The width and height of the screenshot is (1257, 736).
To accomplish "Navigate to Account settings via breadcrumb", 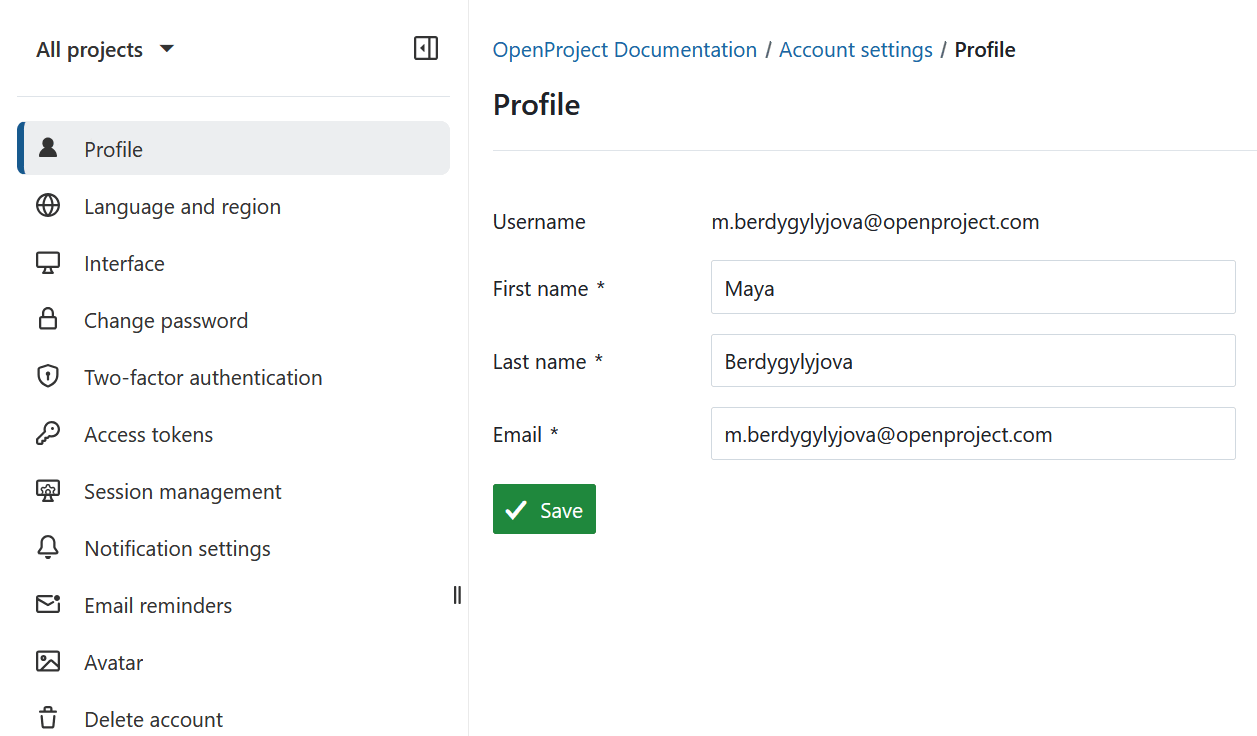I will click(855, 49).
